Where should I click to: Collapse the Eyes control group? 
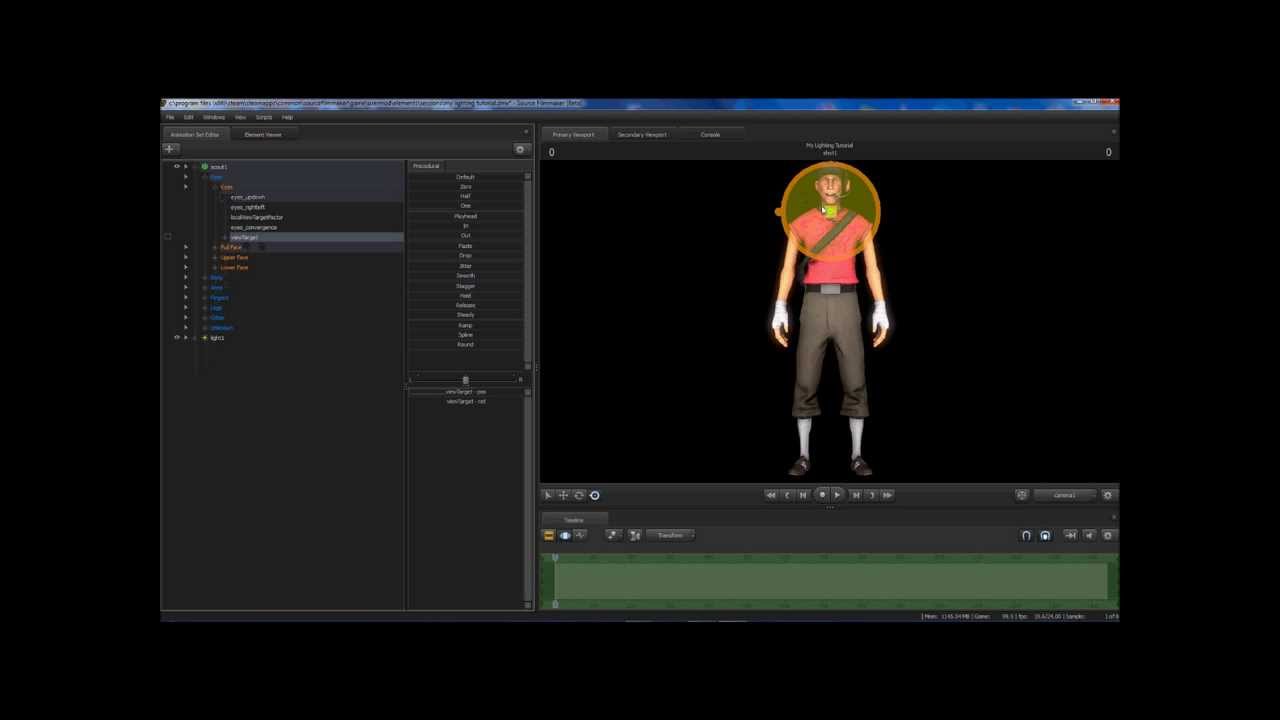pos(215,187)
